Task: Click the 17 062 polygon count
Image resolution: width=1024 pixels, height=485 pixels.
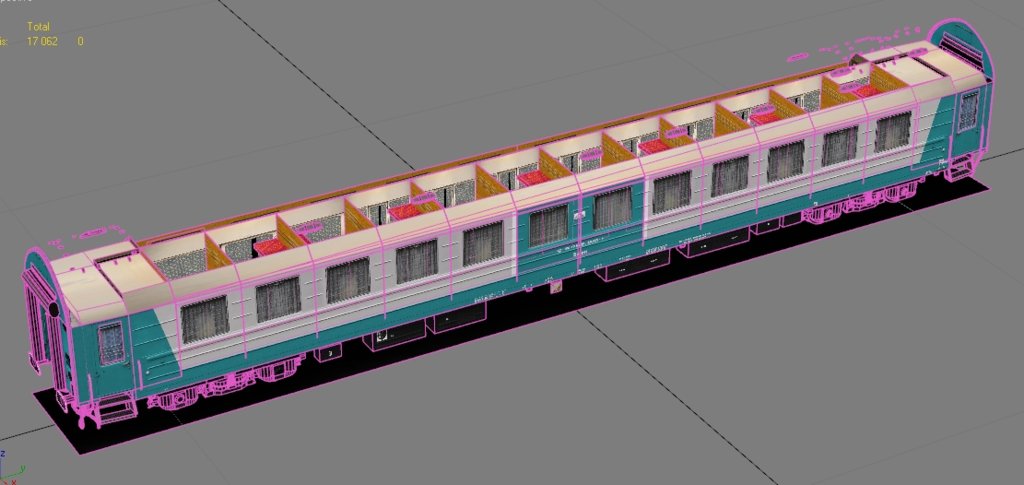Action: (x=42, y=41)
